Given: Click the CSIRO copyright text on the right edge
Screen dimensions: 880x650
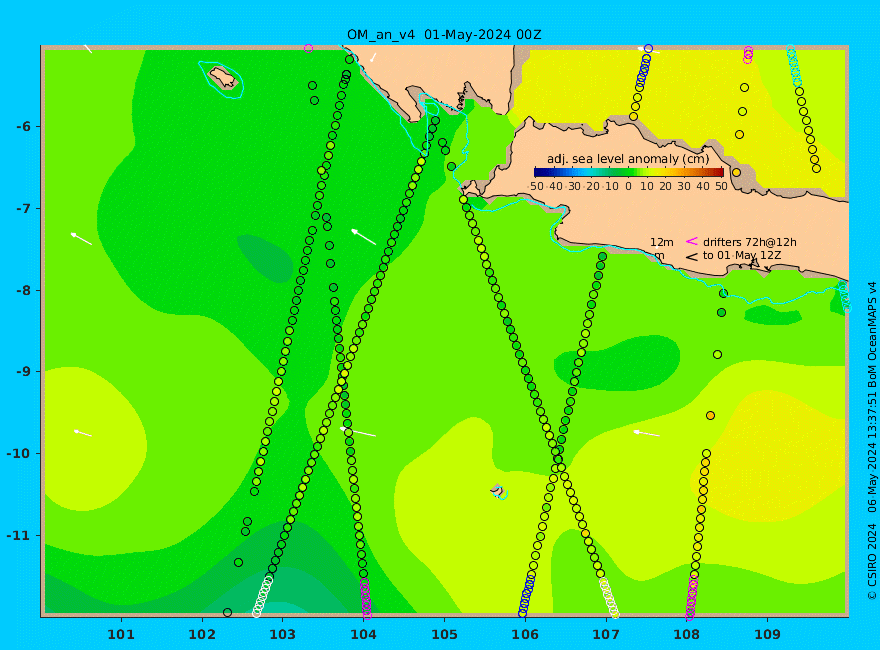Looking at the screenshot, I should point(872,441).
